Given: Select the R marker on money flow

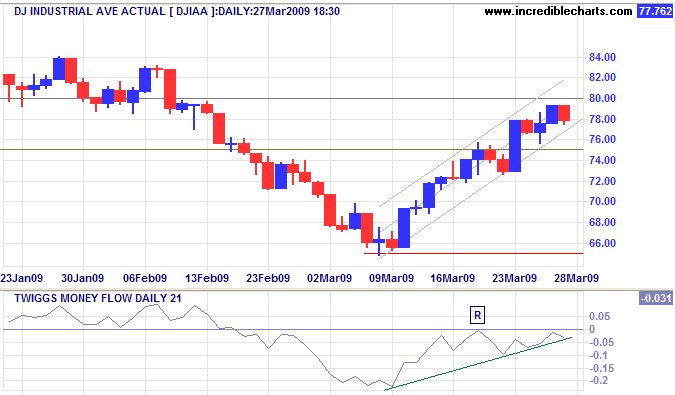Looking at the screenshot, I should [x=477, y=315].
